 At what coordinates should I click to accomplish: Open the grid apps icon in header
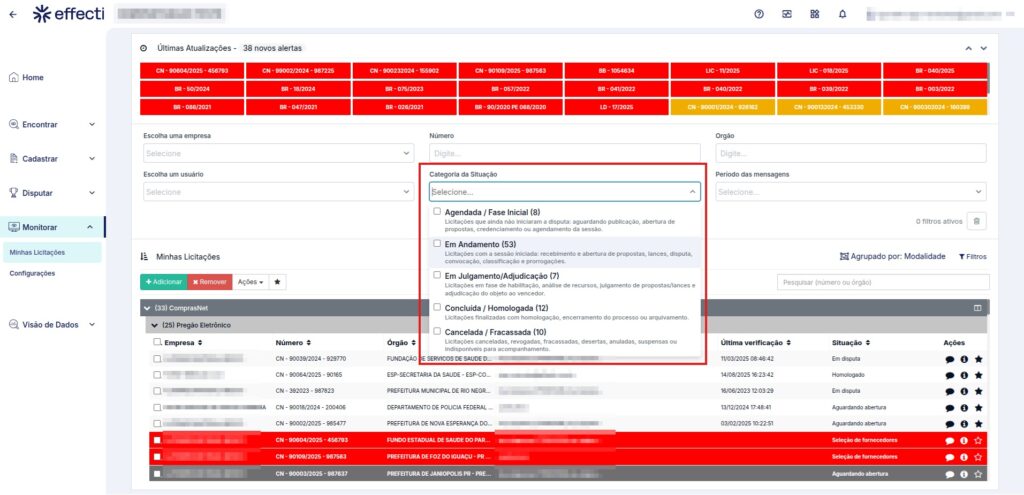click(814, 14)
